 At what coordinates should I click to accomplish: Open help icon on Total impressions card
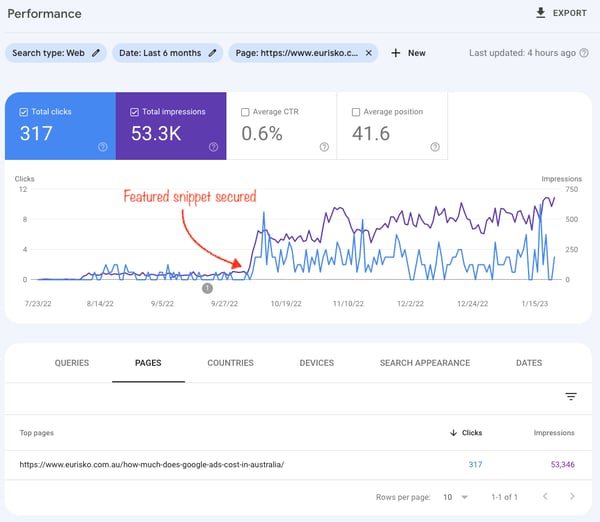click(x=213, y=147)
